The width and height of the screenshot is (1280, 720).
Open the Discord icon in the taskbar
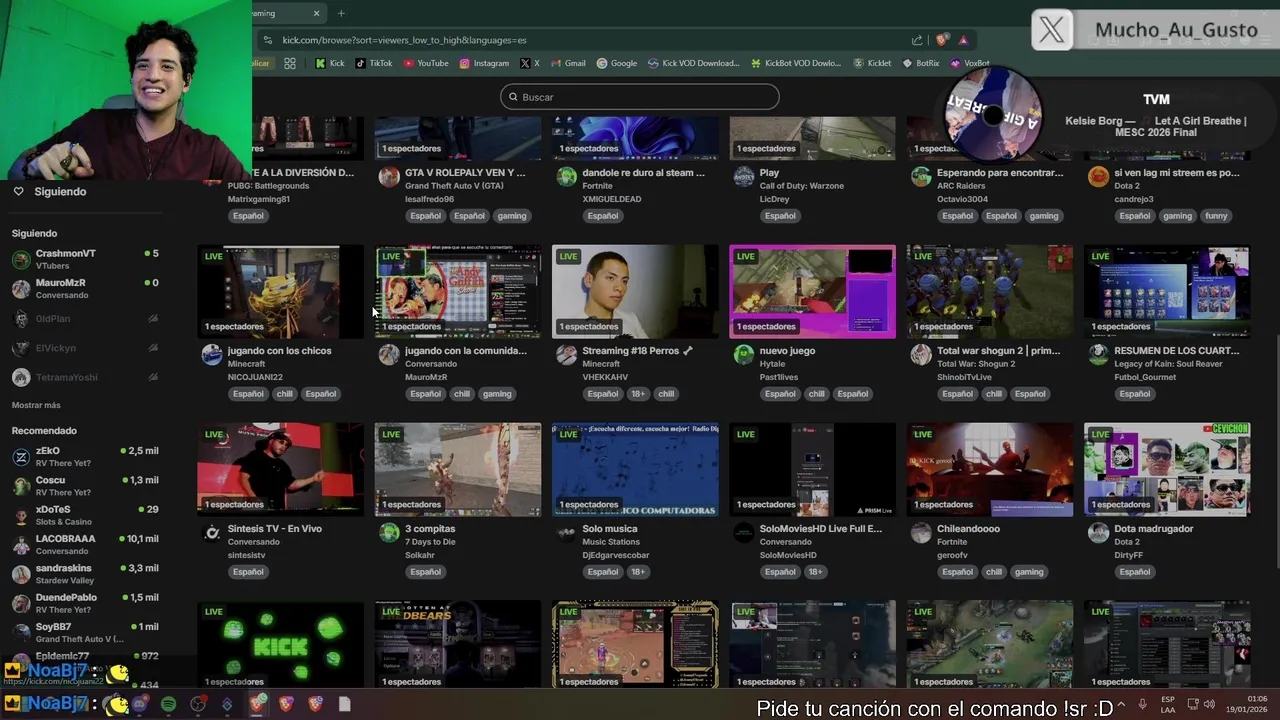point(140,704)
